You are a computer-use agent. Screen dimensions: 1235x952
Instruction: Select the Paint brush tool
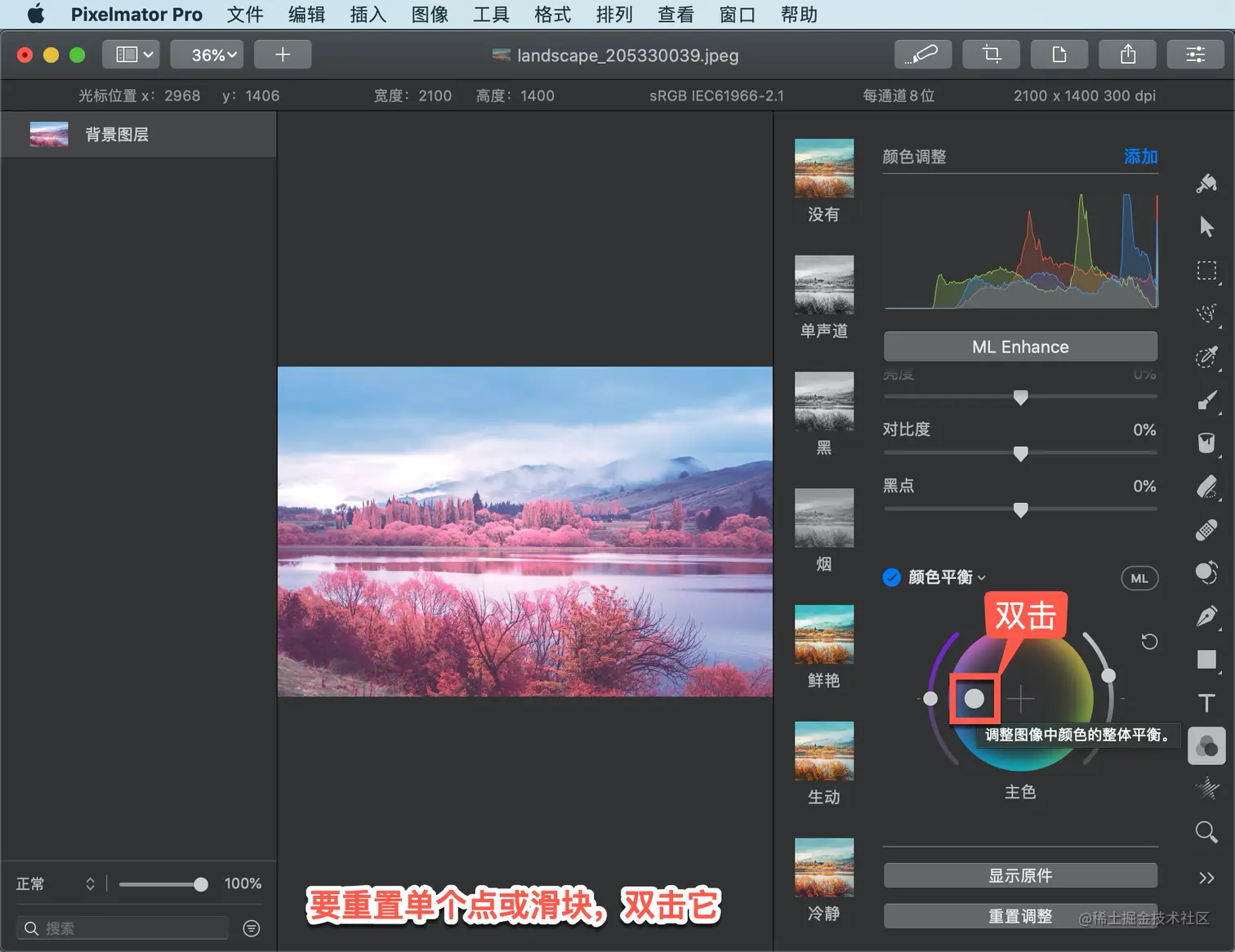pyautogui.click(x=1206, y=400)
